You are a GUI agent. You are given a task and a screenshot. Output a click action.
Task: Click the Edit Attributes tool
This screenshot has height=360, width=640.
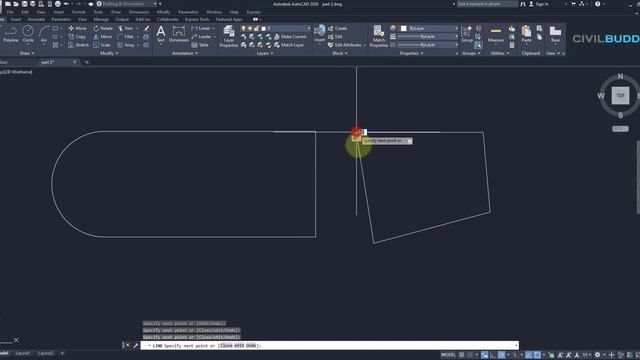(x=345, y=45)
